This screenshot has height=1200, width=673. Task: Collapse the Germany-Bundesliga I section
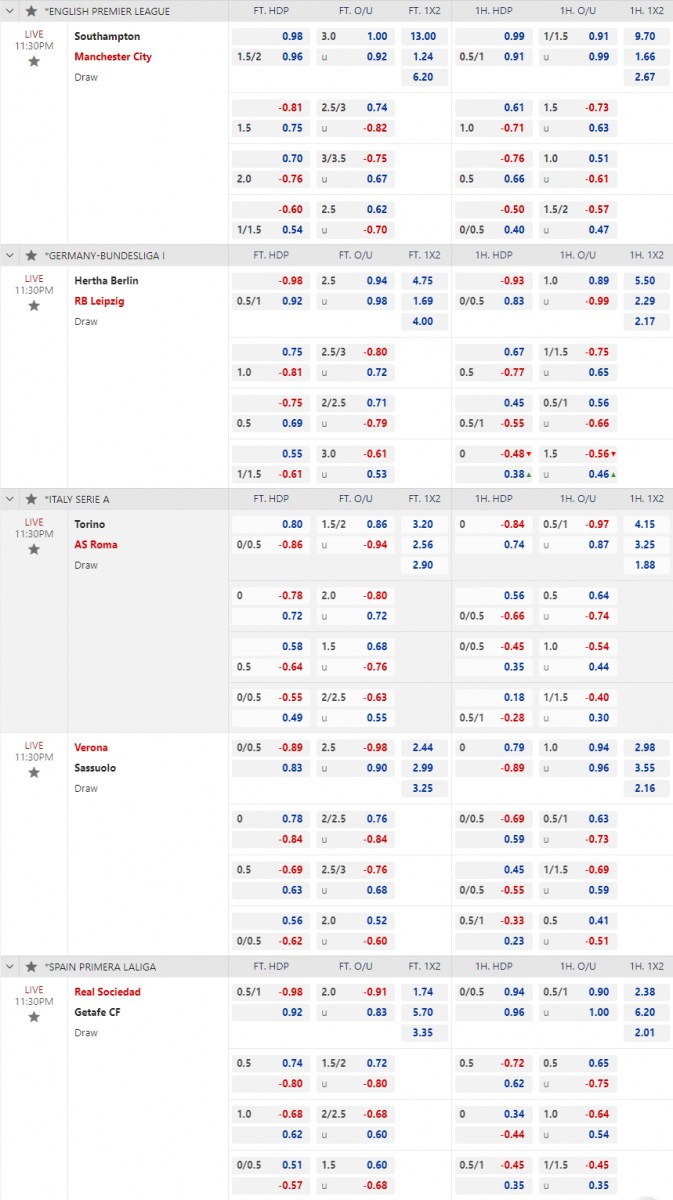click(11, 255)
